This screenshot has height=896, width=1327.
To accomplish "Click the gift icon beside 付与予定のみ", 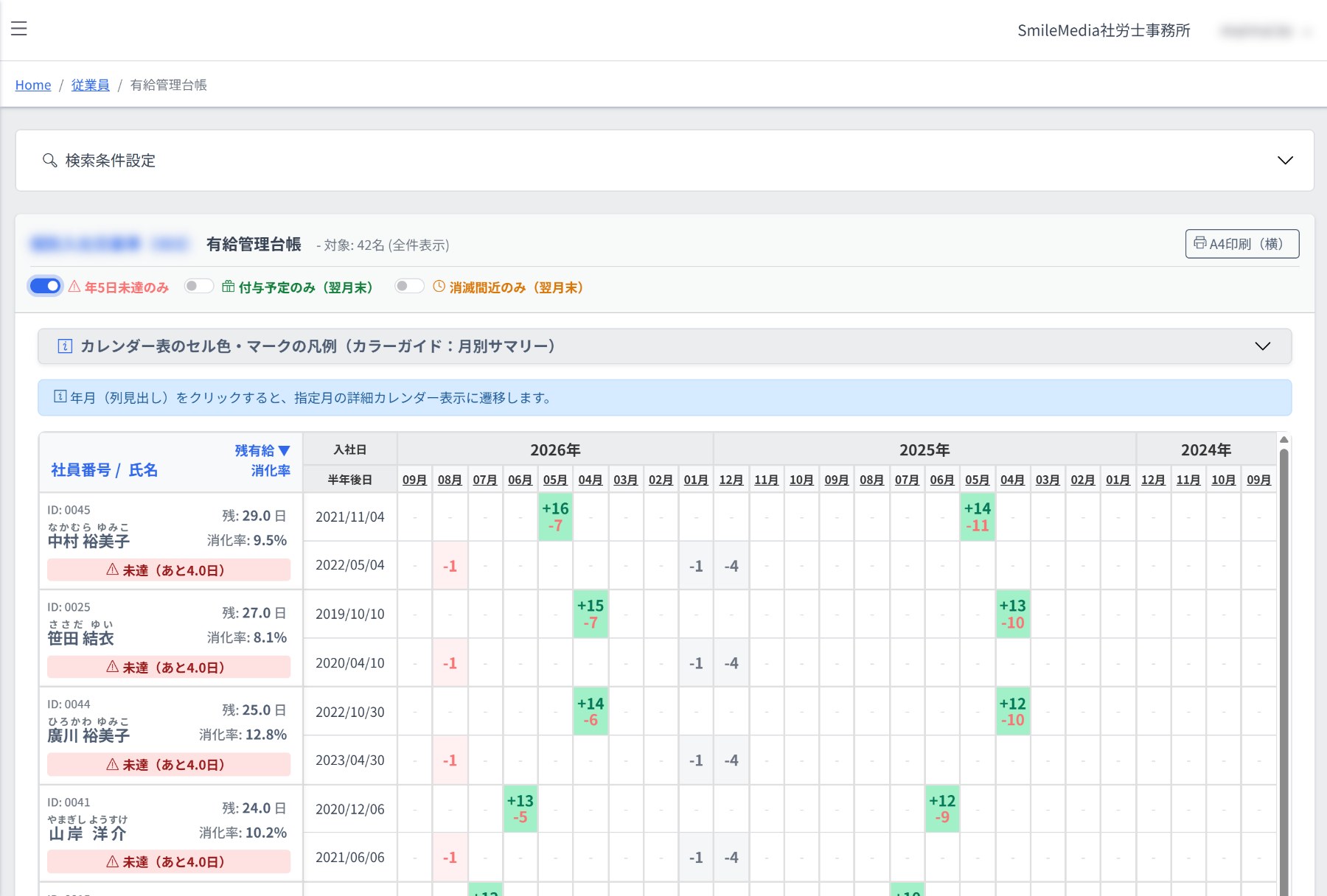I will 229,287.
